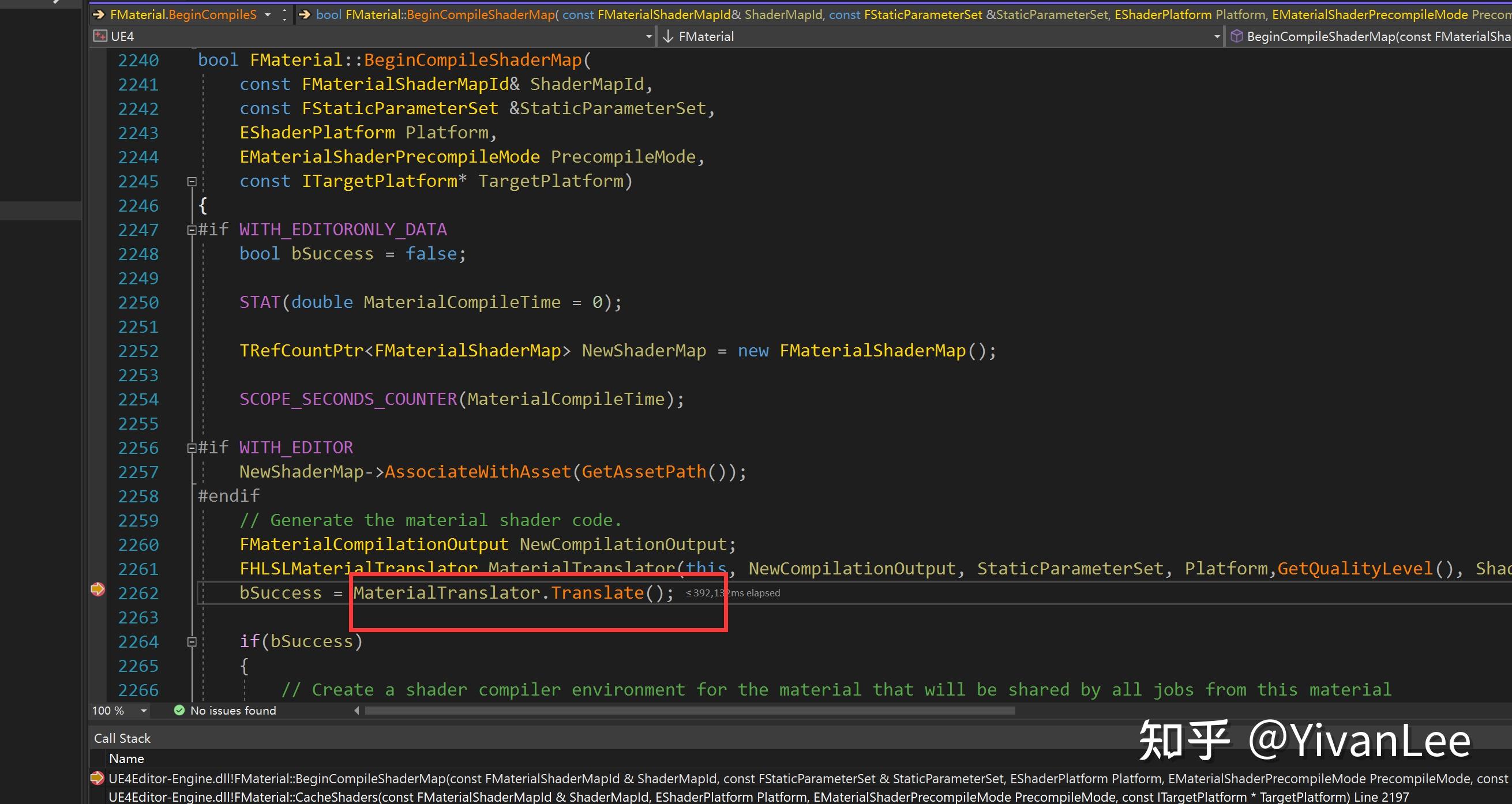1512x804 pixels.
Task: Click BeginCompileShaderMap in line 2240
Action: (472, 60)
